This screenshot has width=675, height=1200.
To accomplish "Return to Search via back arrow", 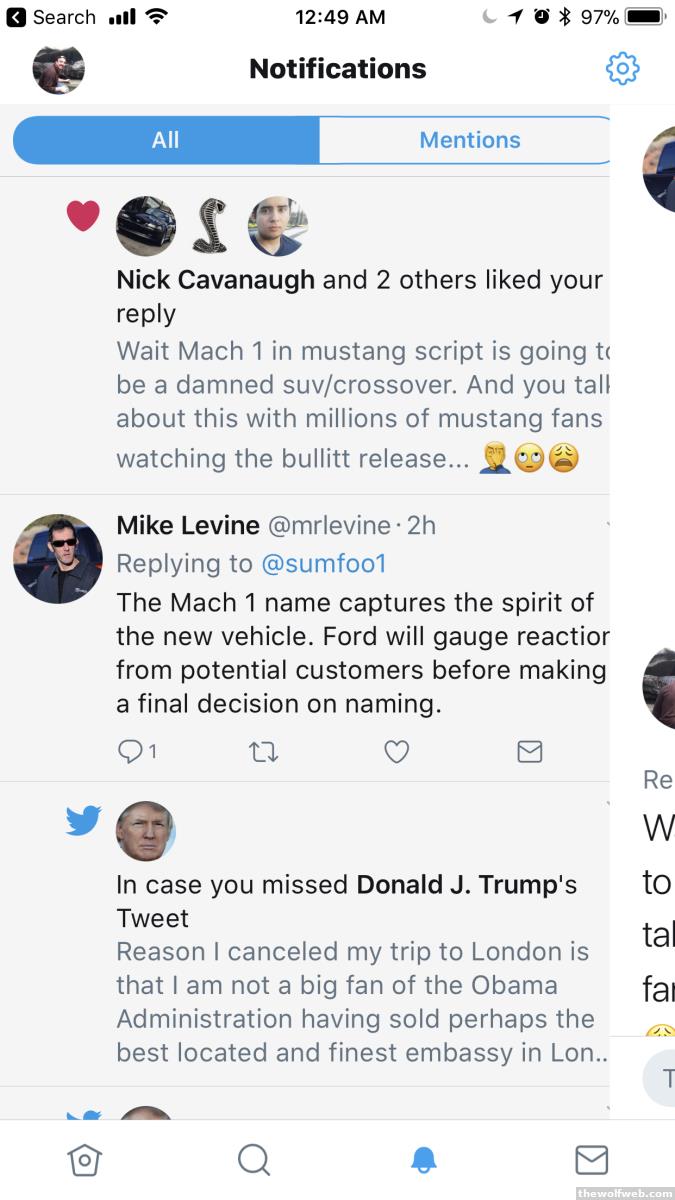I will (x=17, y=17).
